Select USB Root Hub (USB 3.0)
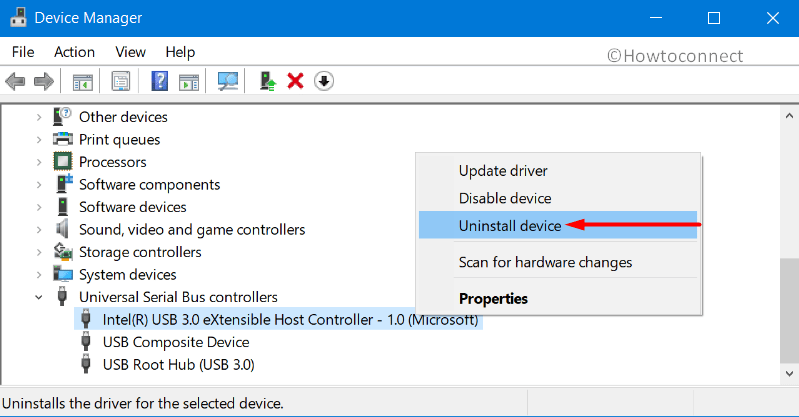 pos(178,364)
